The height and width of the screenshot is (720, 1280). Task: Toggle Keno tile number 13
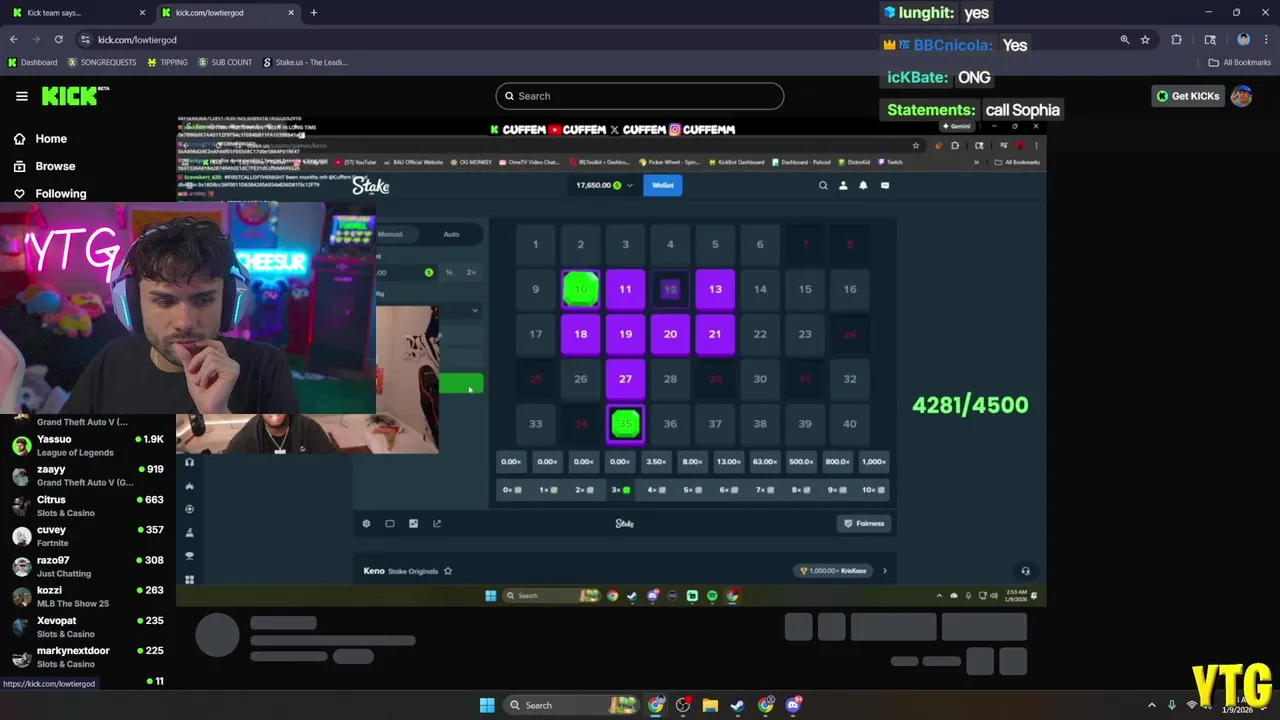click(x=715, y=289)
